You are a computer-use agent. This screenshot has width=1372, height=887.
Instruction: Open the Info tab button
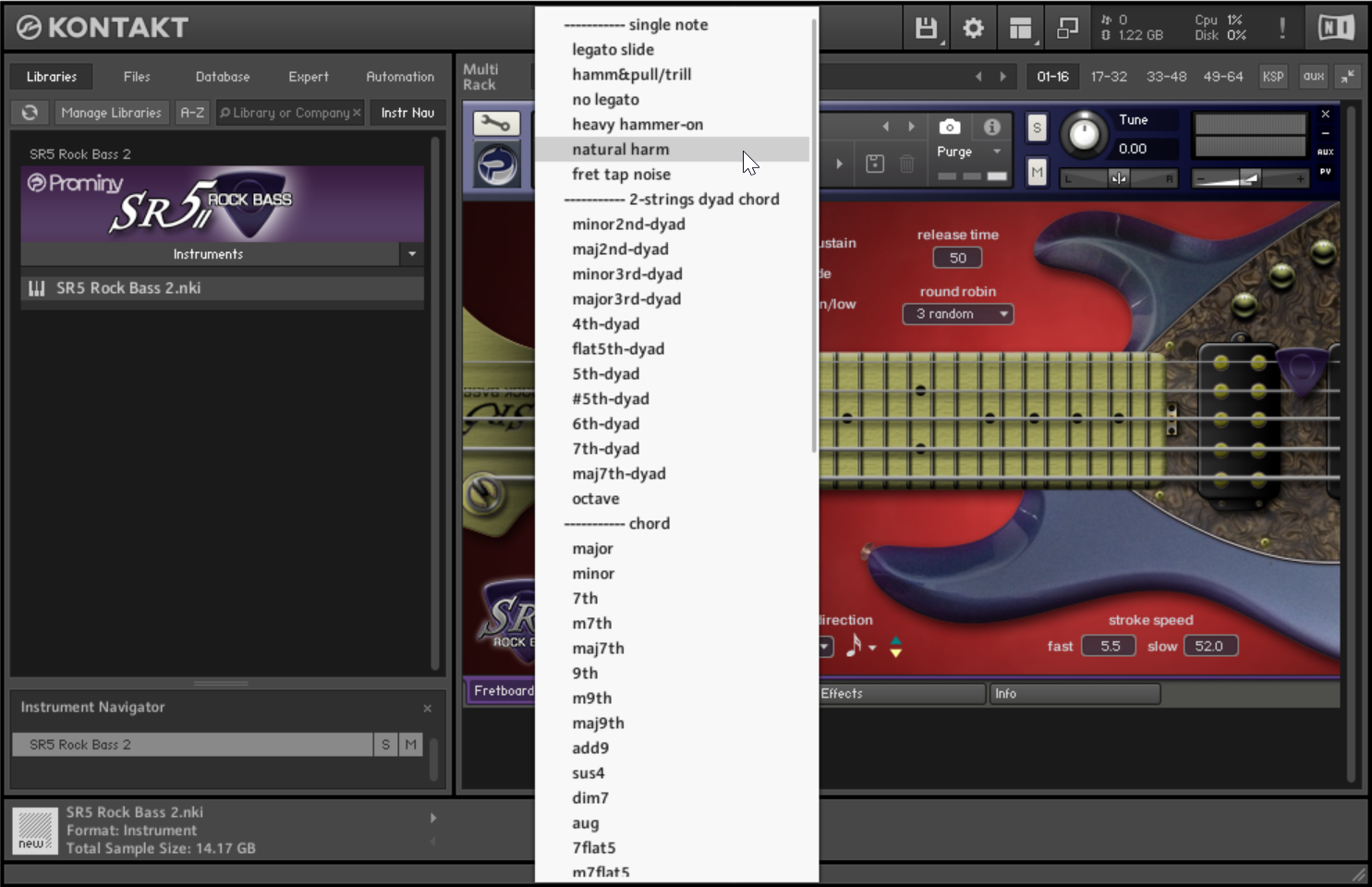1075,693
